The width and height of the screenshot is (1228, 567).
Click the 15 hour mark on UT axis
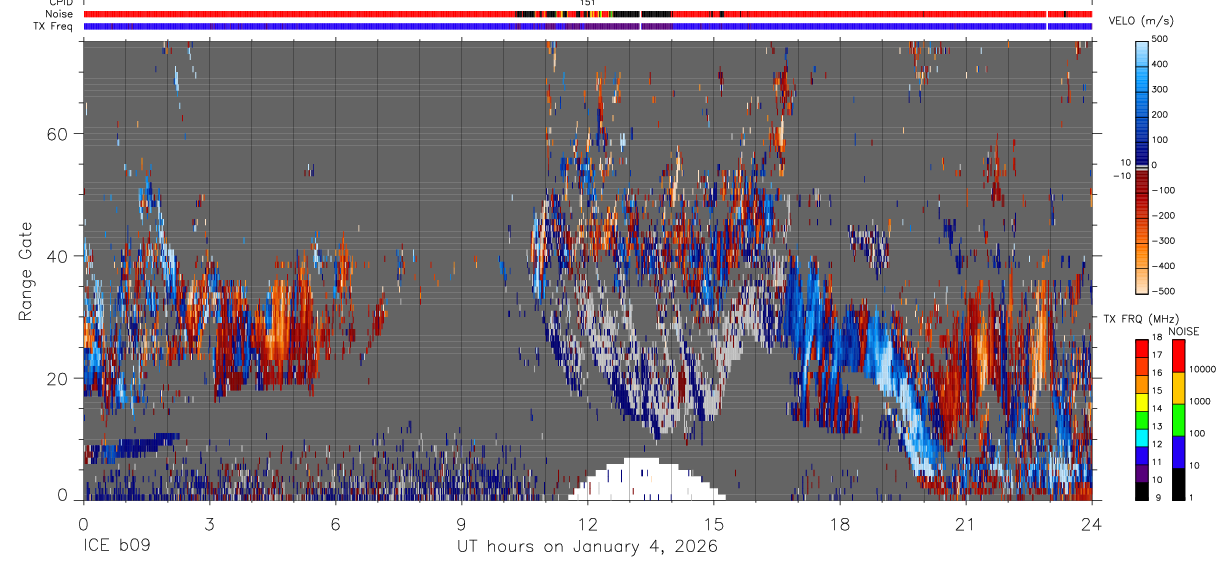coord(713,523)
